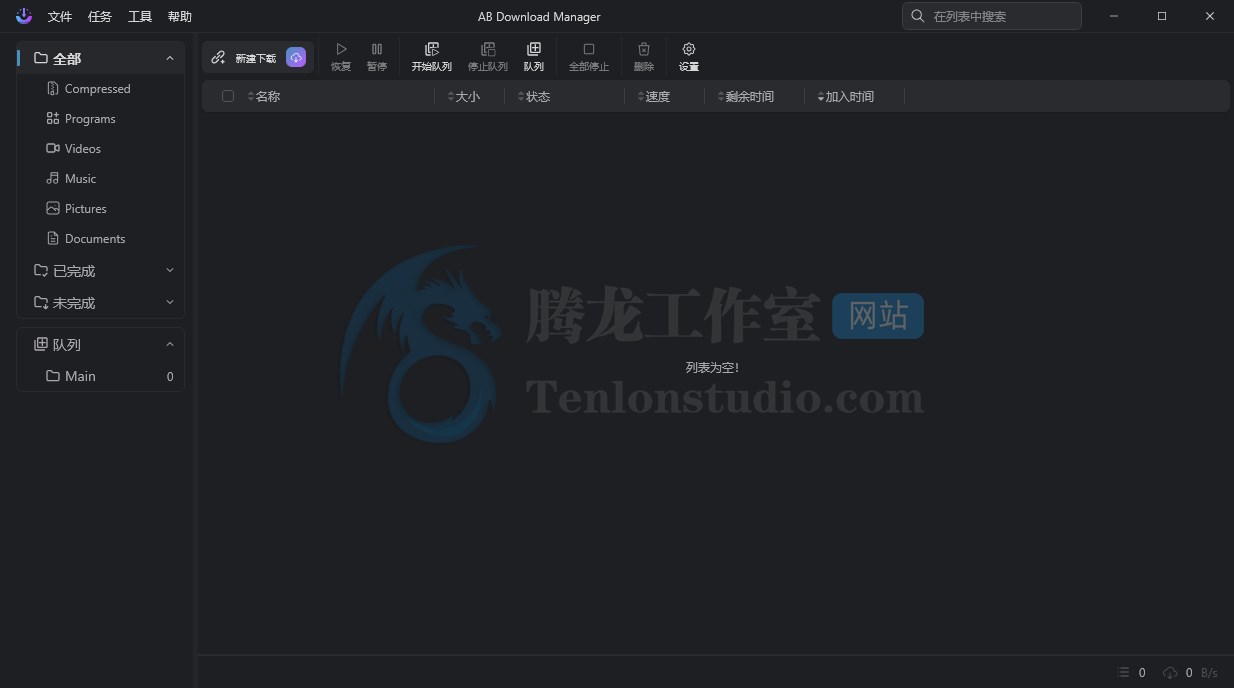The height and width of the screenshot is (688, 1234).
Task: Tick the select-all checkbox in table header
Action: point(228,96)
